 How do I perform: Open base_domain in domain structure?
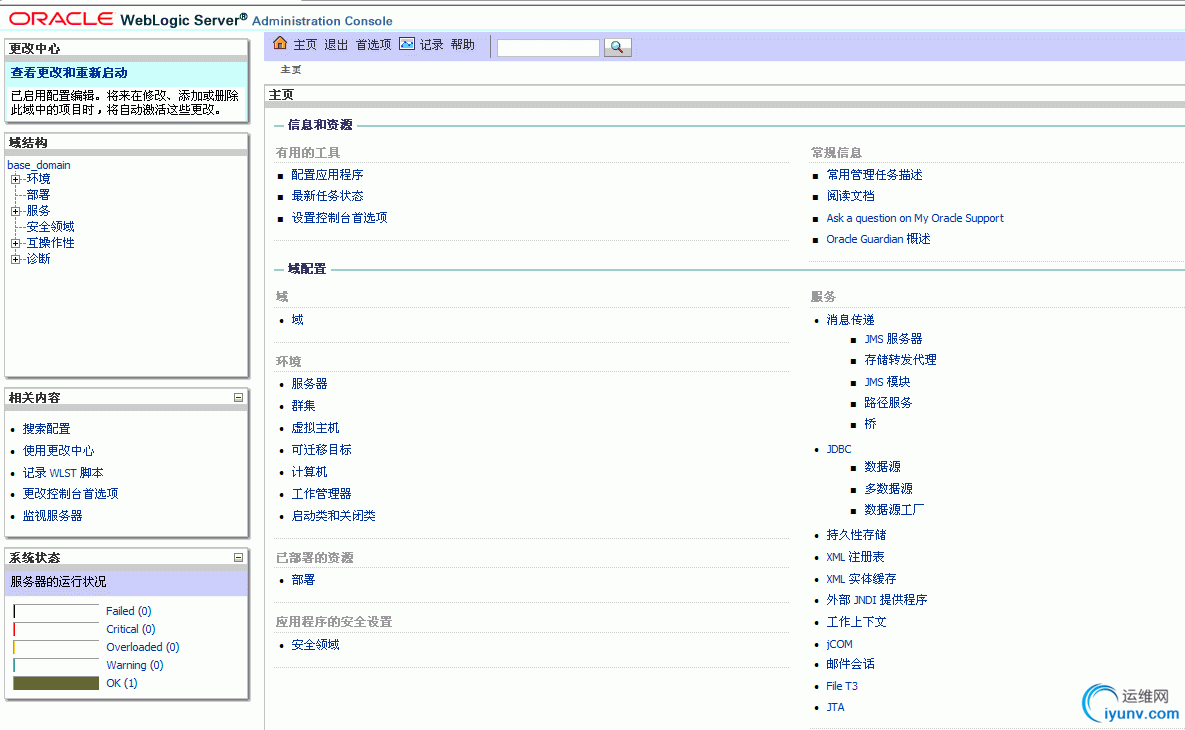pos(39,165)
